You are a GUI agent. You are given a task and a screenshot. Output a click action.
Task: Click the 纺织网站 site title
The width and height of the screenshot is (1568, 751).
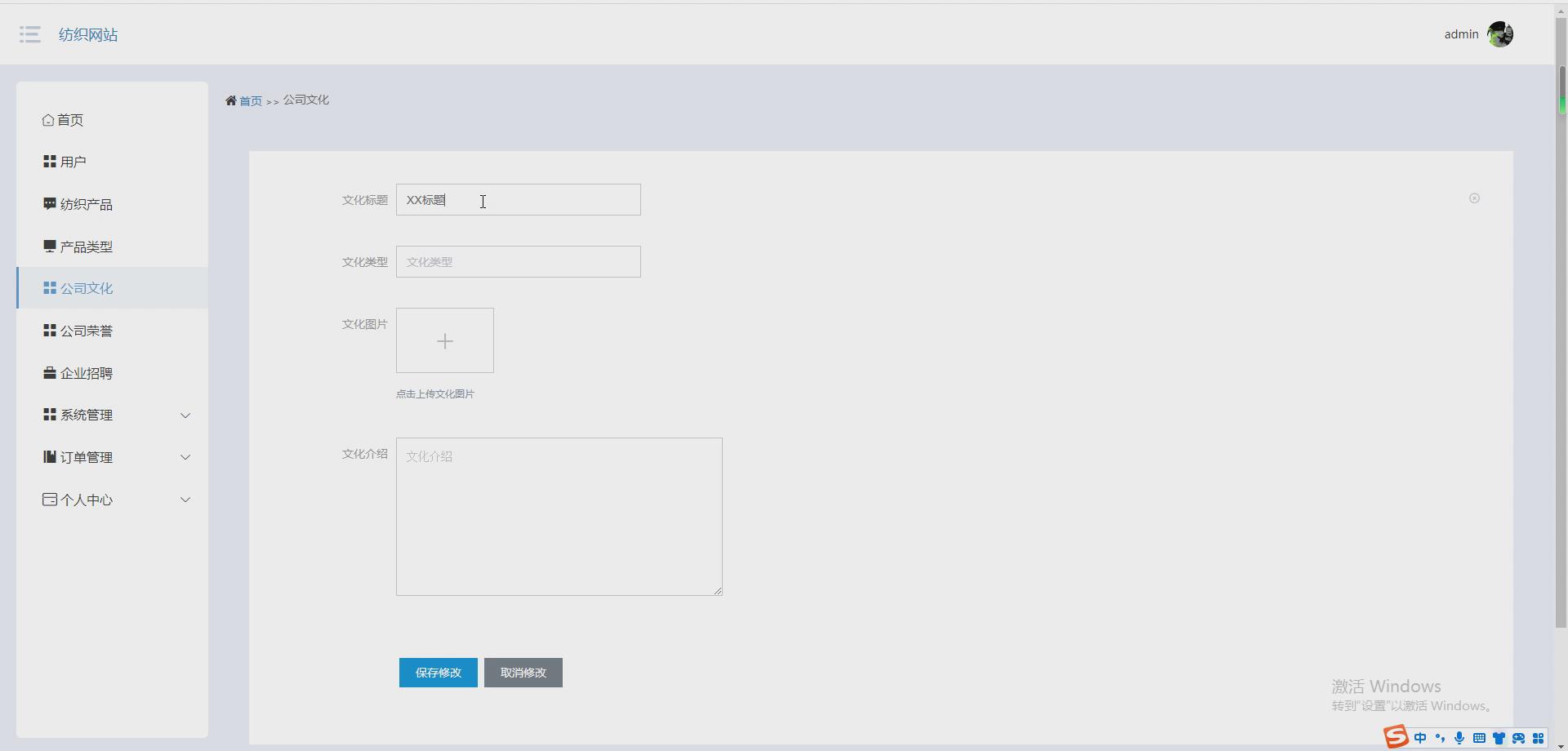[x=88, y=34]
